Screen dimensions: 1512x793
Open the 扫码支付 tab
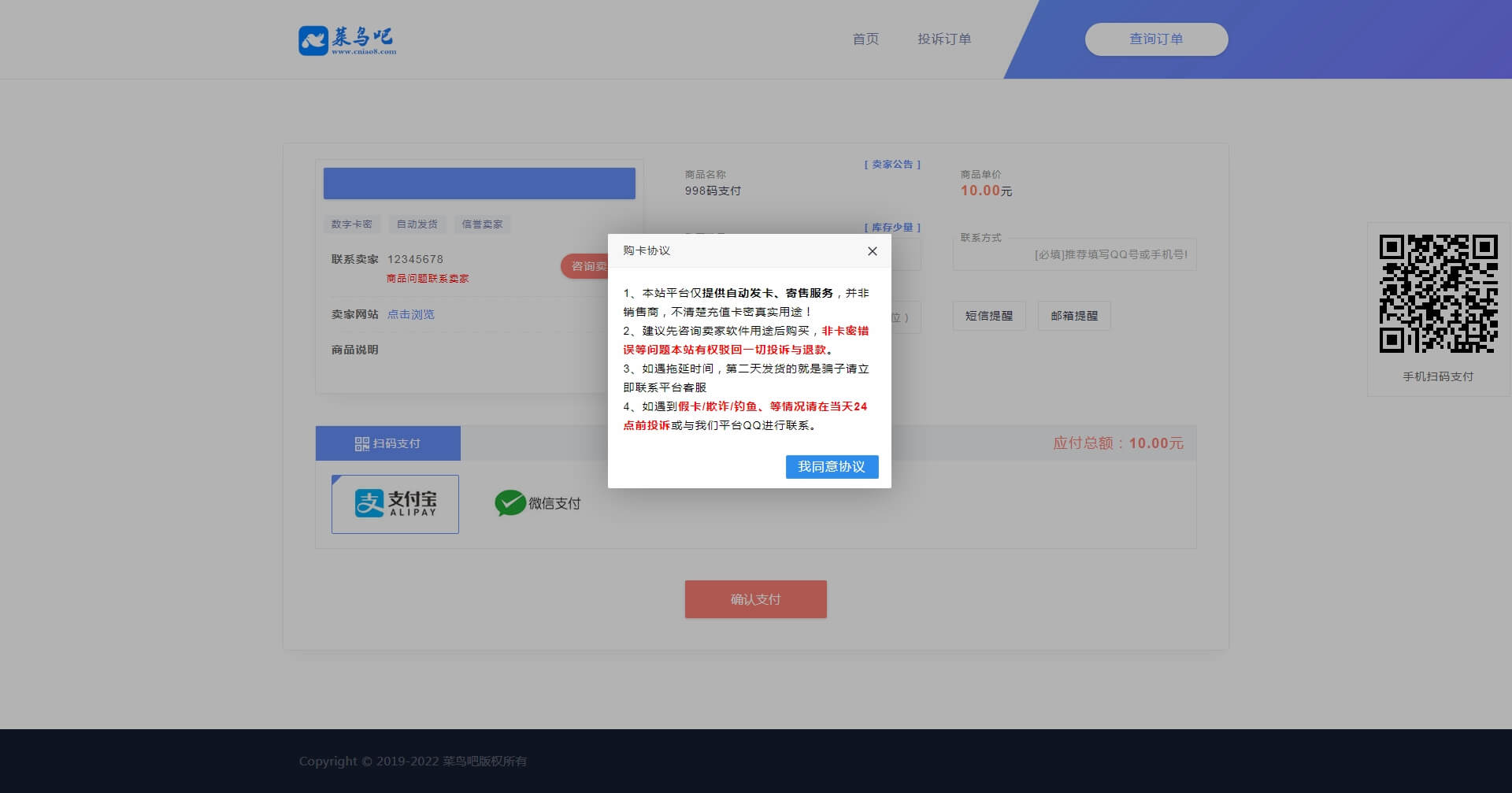coord(388,443)
